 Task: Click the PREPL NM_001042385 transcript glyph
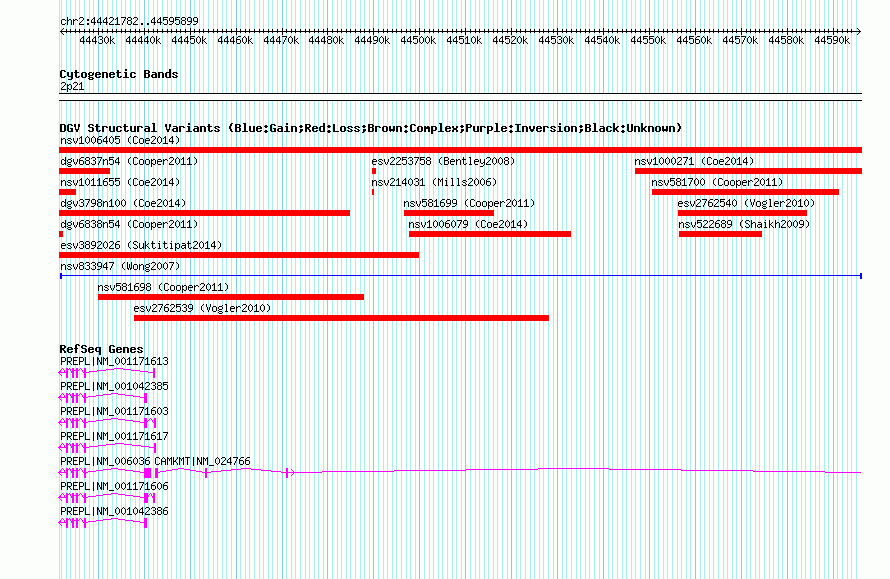103,397
